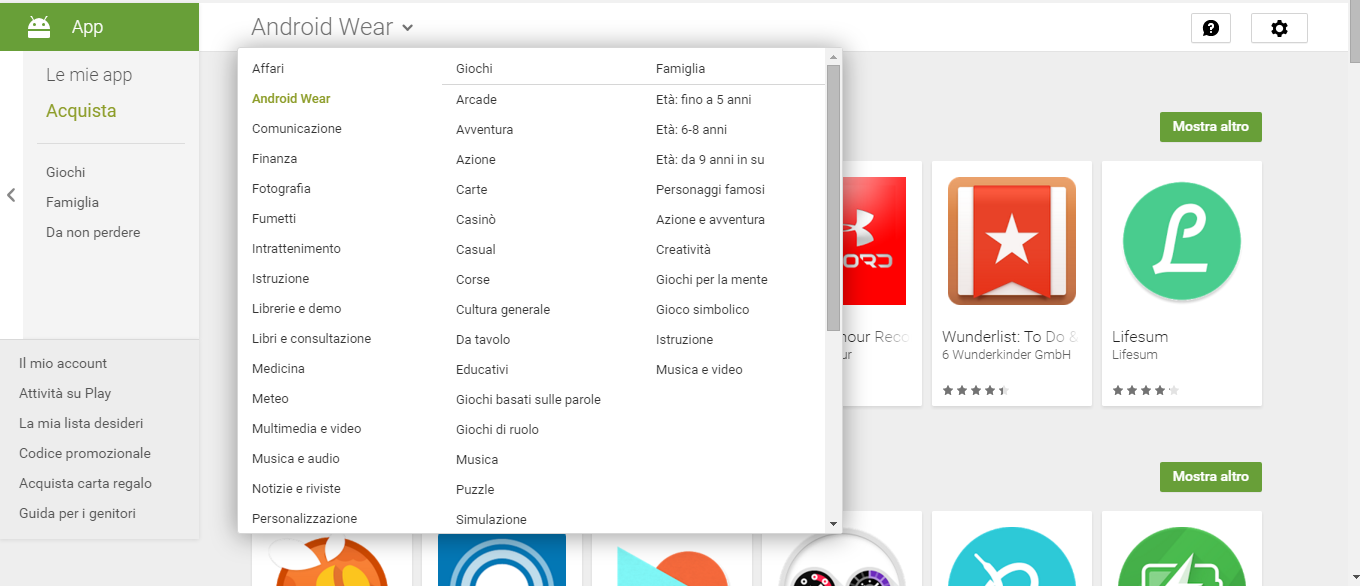Open the settings gear button
This screenshot has width=1360, height=586.
(1279, 28)
